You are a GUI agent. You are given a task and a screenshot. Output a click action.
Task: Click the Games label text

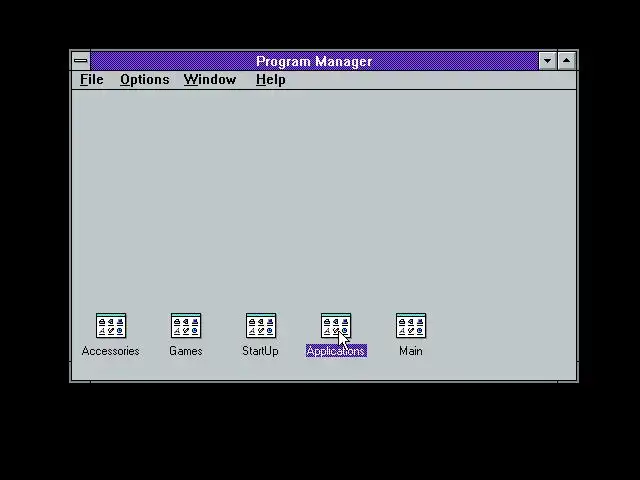(x=186, y=351)
